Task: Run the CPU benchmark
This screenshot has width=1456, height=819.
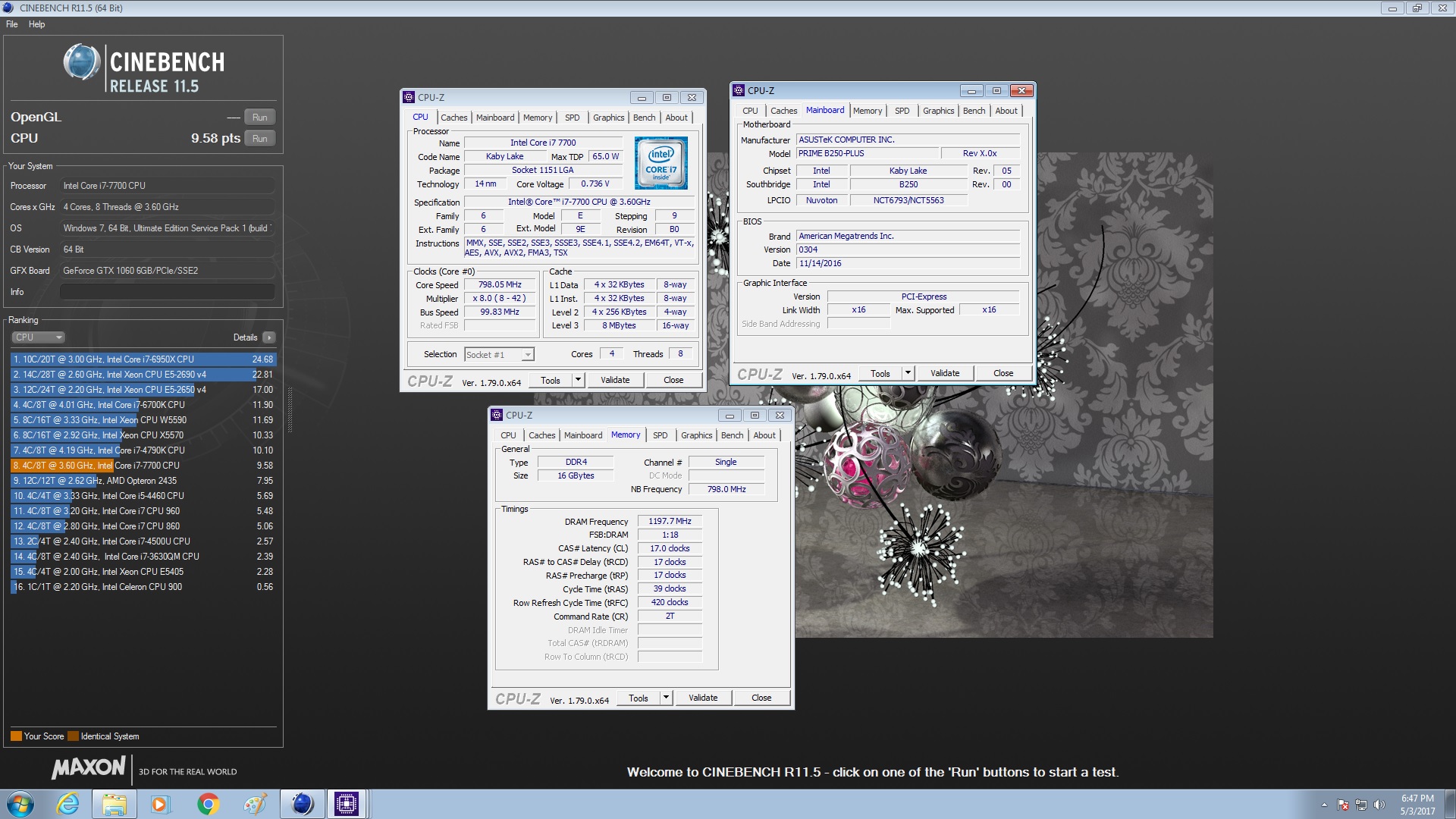Action: pyautogui.click(x=259, y=139)
